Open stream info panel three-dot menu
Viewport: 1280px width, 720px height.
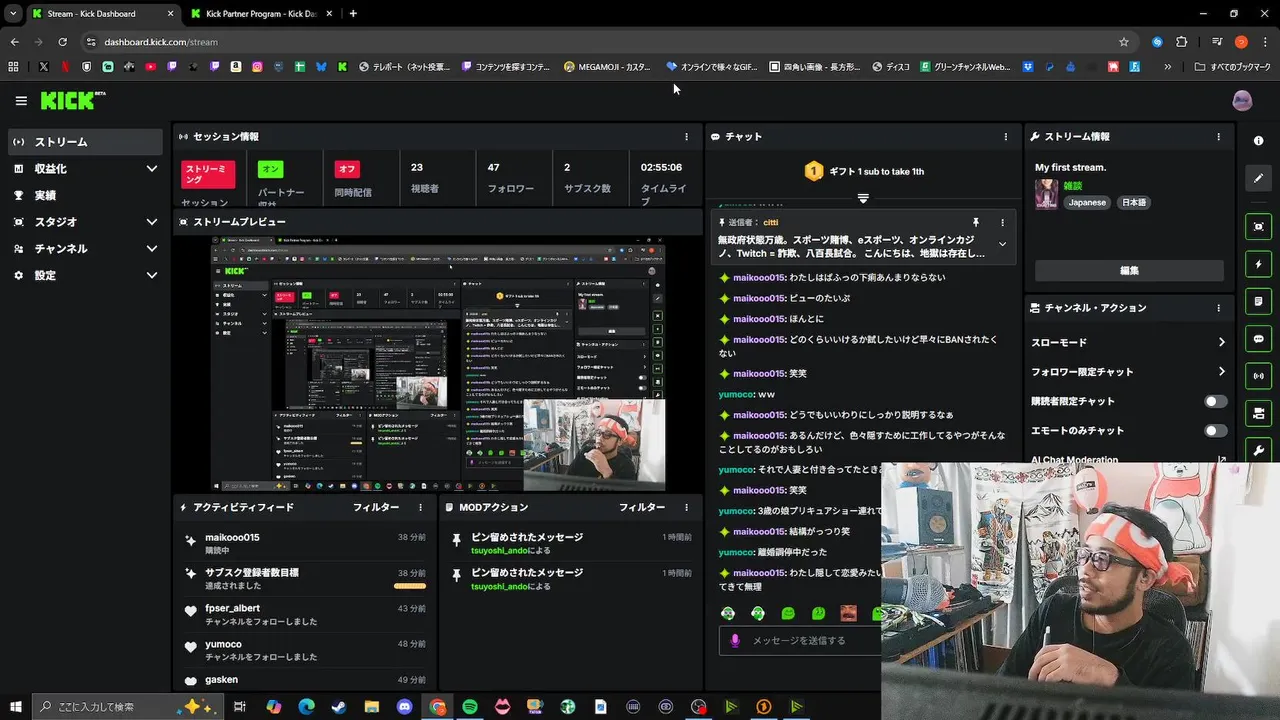(x=1218, y=137)
